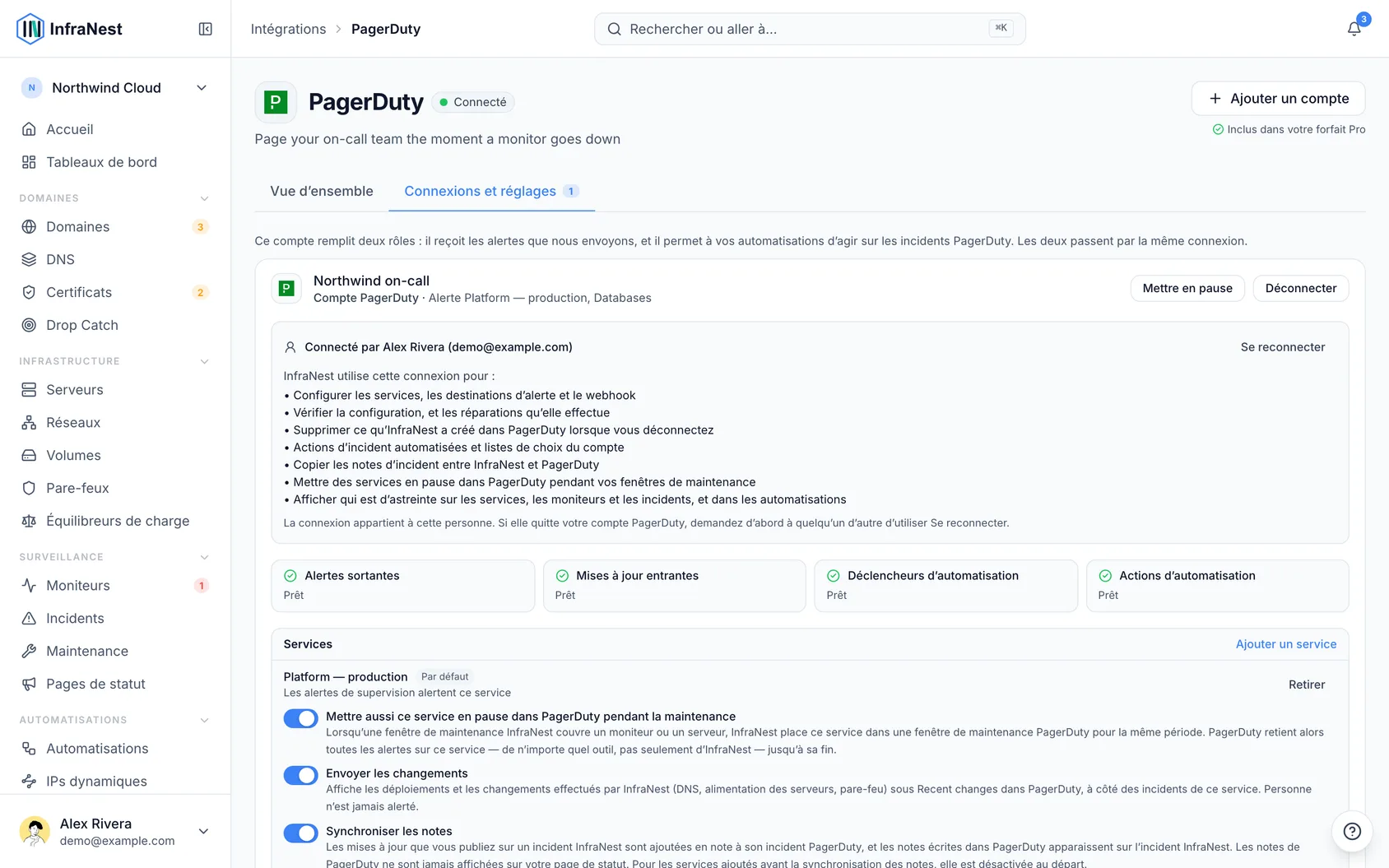Collapse the Infrastructure sidebar section
Image resolution: width=1389 pixels, height=868 pixels.
click(x=204, y=361)
